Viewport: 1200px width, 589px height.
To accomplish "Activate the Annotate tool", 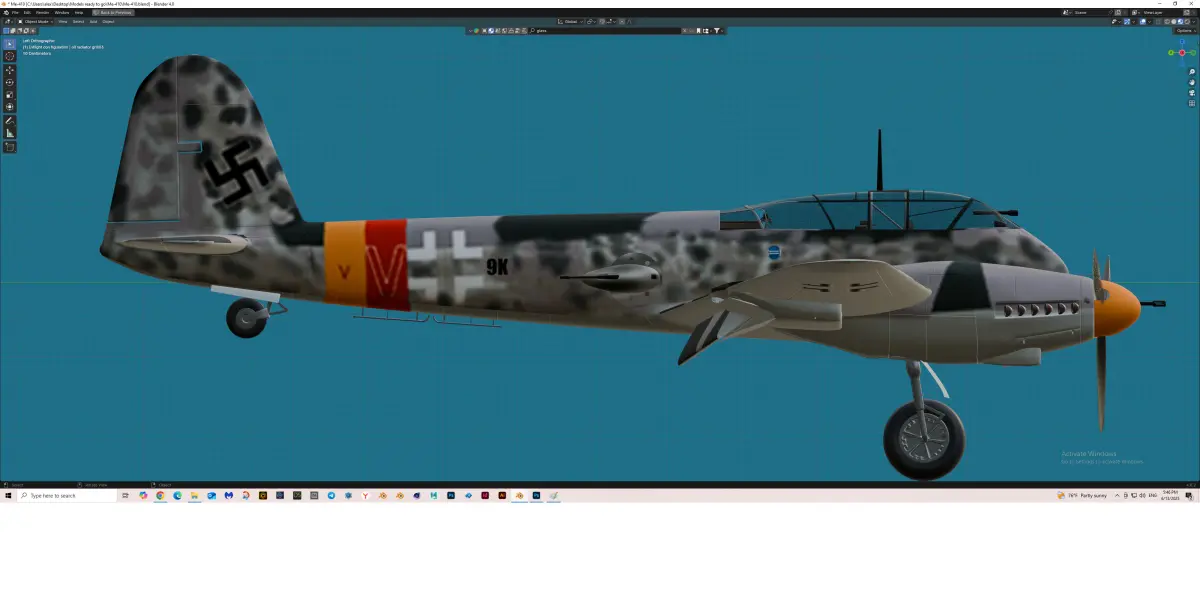I will click(10, 120).
